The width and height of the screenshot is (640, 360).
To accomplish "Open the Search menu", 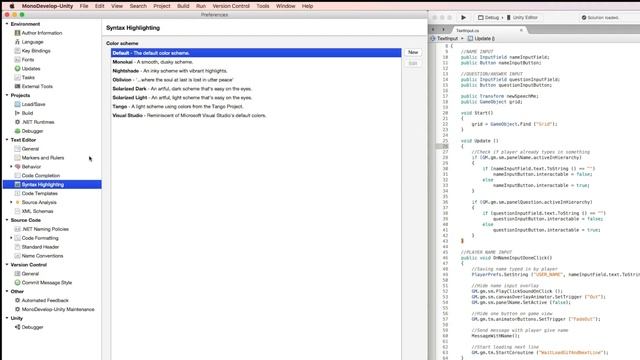I will click(138, 6).
